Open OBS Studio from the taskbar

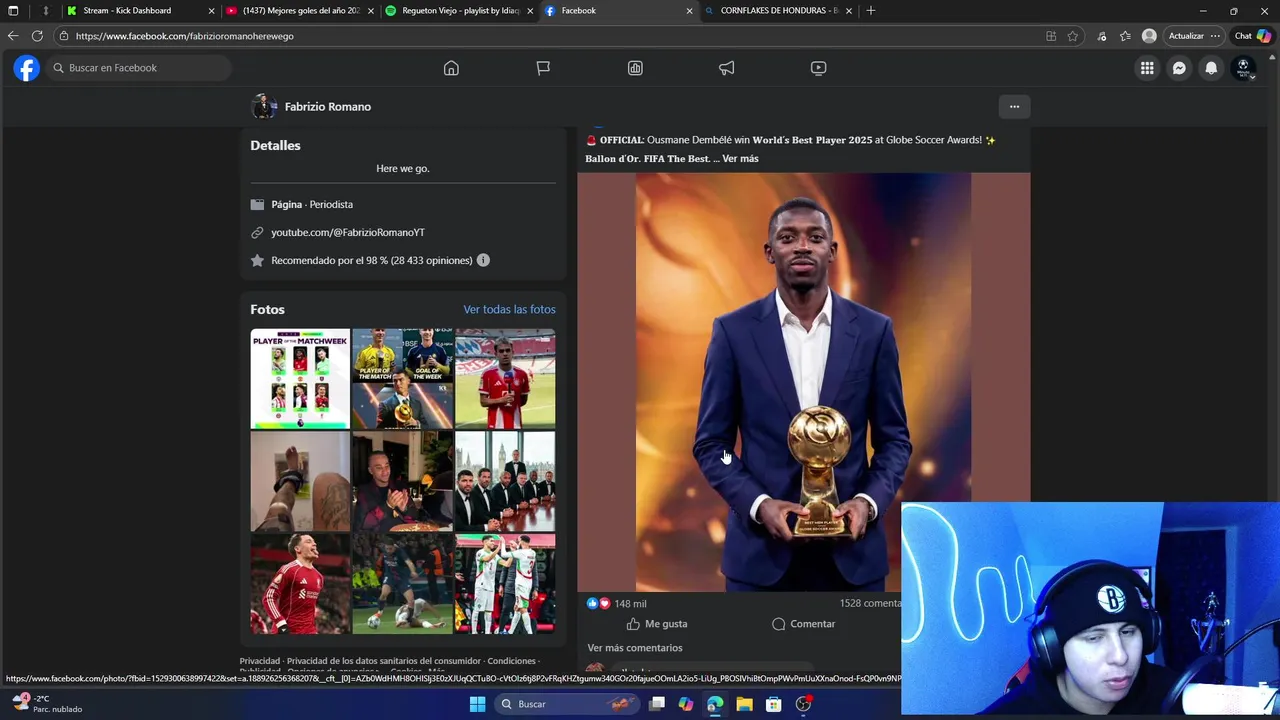point(803,704)
